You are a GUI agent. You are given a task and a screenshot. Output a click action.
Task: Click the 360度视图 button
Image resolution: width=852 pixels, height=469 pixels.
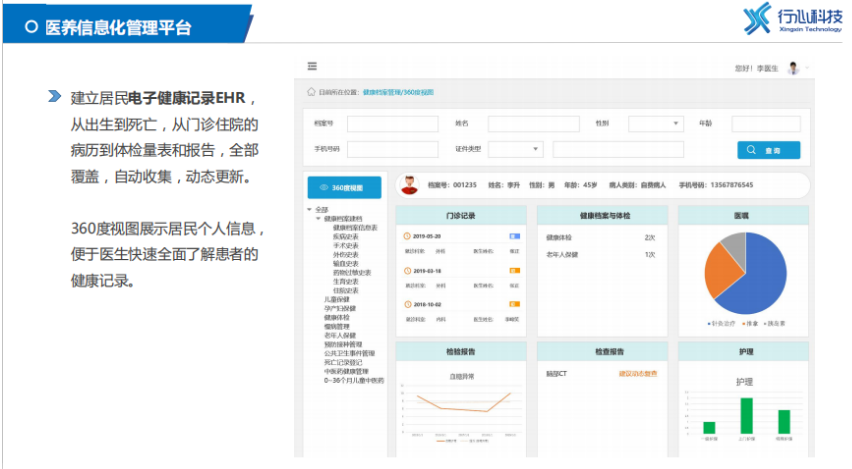(343, 187)
